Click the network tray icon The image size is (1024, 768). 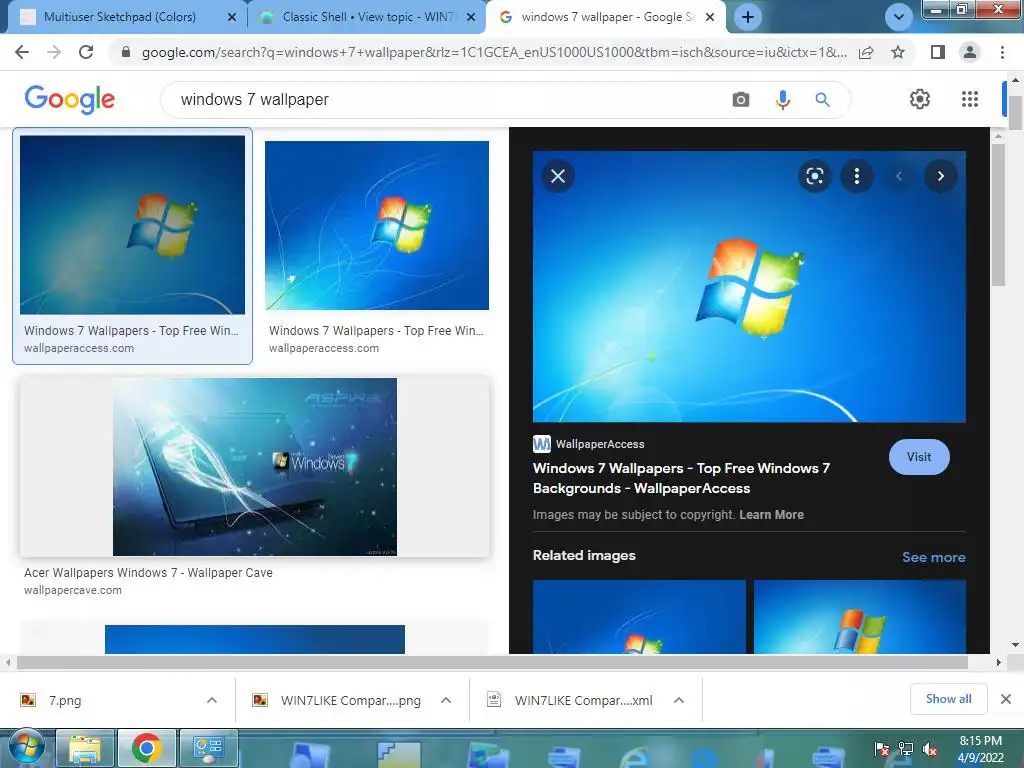tap(906, 749)
